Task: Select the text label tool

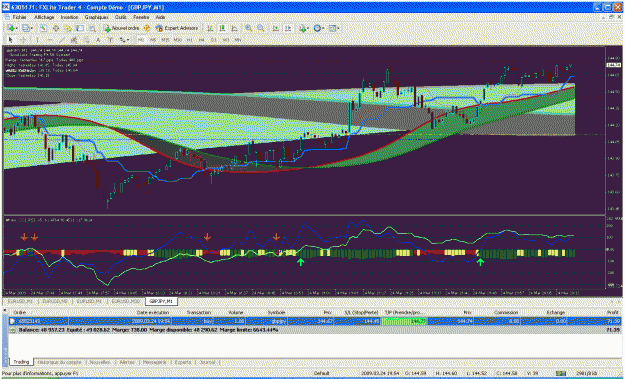Action: tap(110, 39)
